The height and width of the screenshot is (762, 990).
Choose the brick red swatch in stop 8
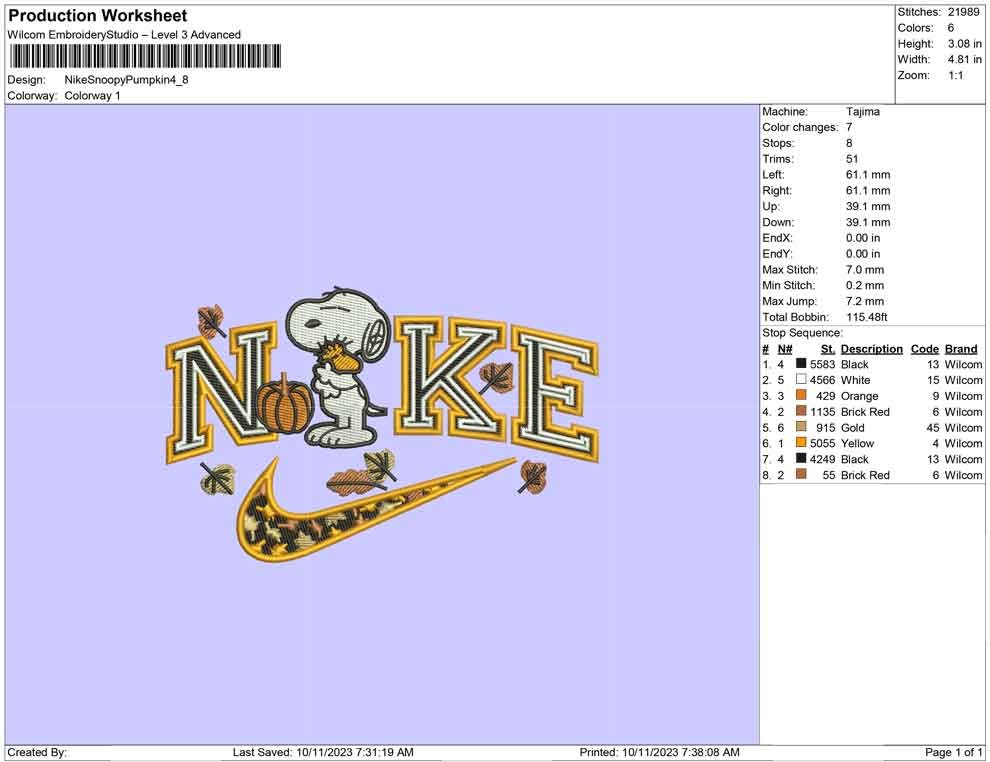[x=801, y=475]
